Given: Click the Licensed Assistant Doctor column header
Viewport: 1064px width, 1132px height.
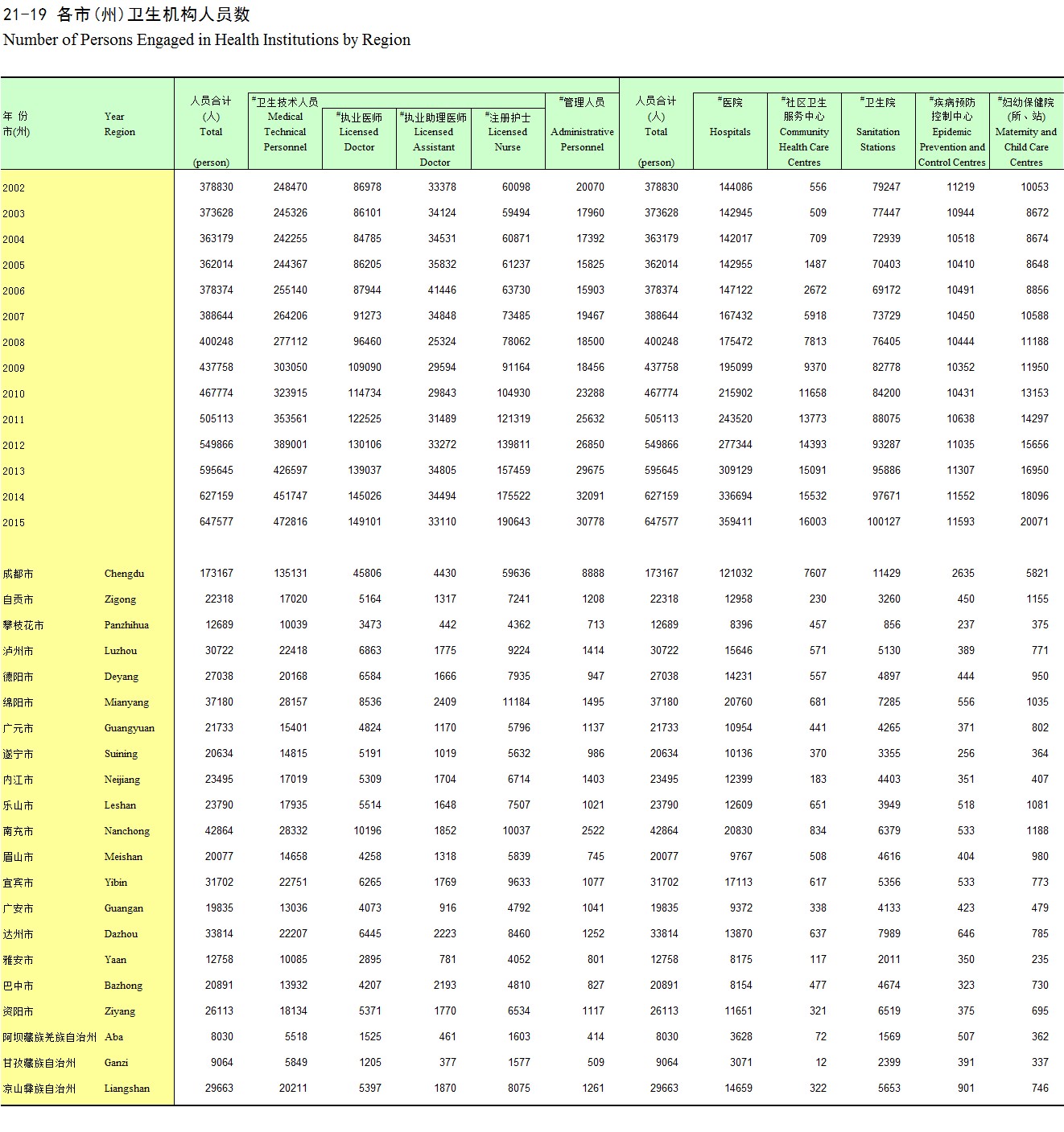Looking at the screenshot, I should tap(434, 147).
